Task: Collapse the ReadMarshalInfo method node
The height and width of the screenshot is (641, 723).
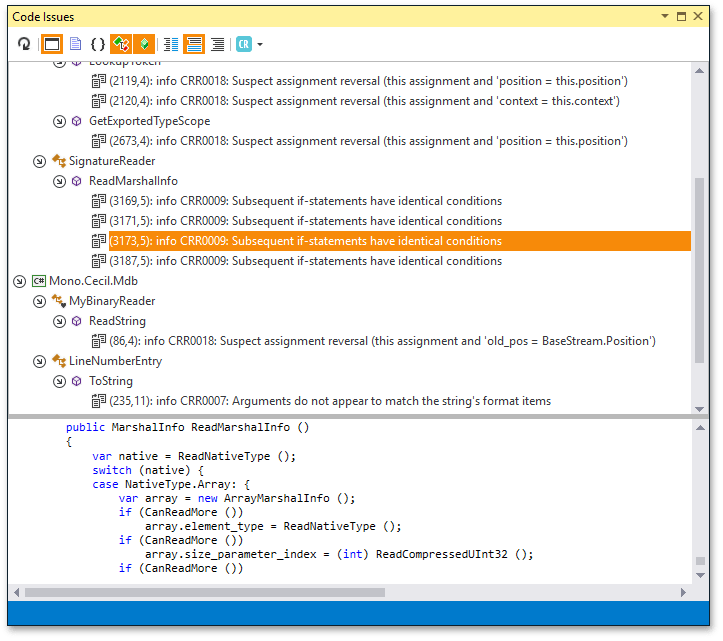Action: 59,181
